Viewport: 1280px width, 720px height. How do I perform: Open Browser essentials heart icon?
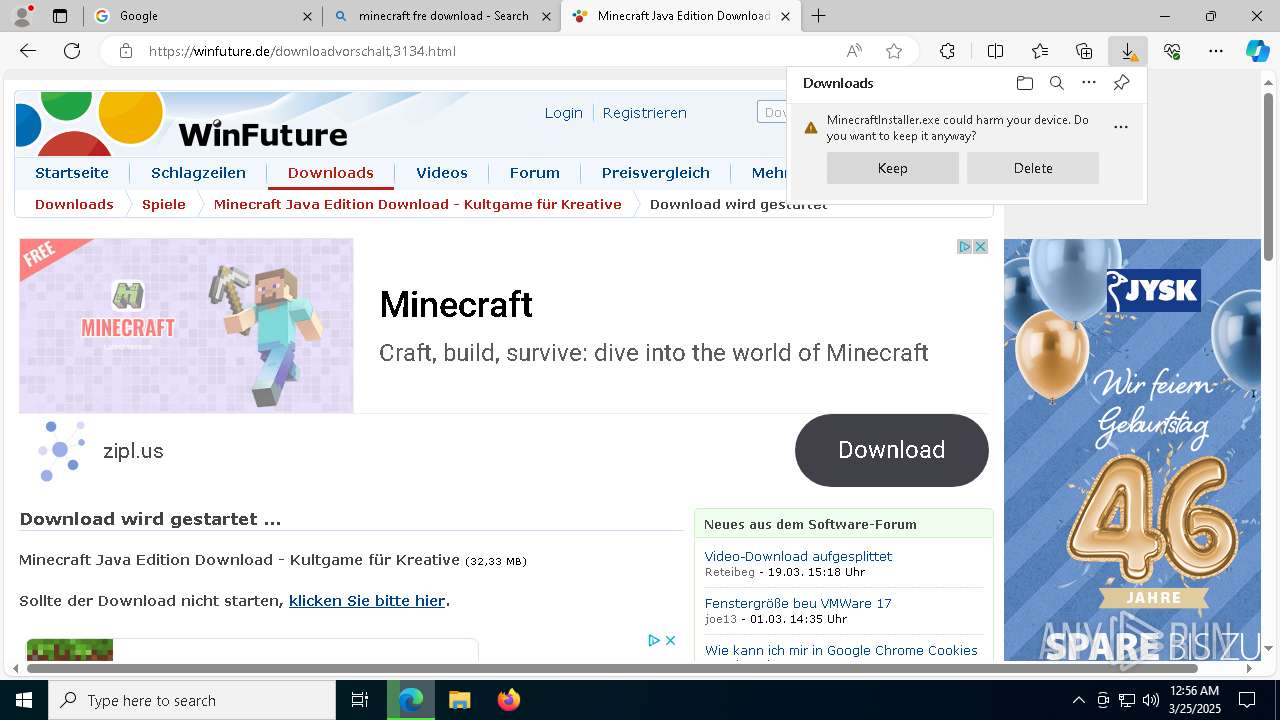[x=1172, y=51]
